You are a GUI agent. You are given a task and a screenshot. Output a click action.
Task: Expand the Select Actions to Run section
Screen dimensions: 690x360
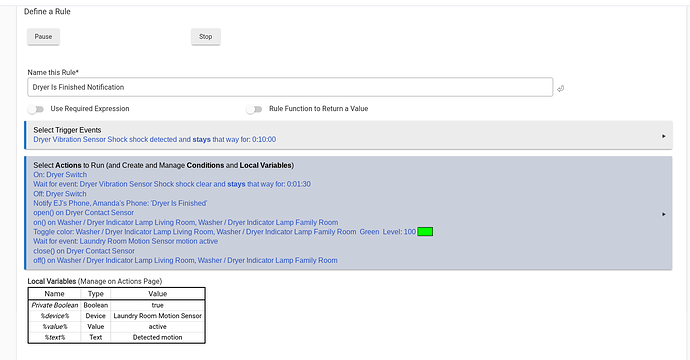[664, 214]
